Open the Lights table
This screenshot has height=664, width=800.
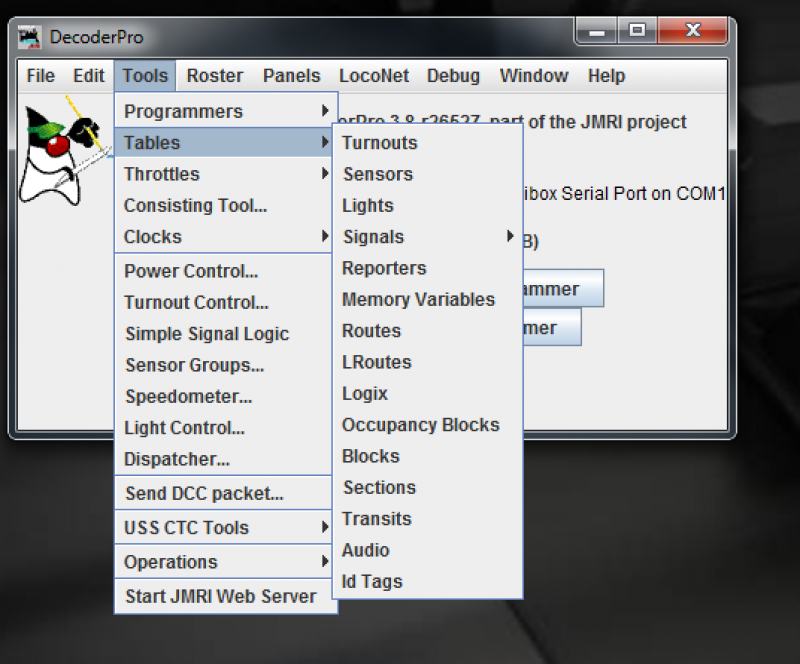pyautogui.click(x=428, y=205)
